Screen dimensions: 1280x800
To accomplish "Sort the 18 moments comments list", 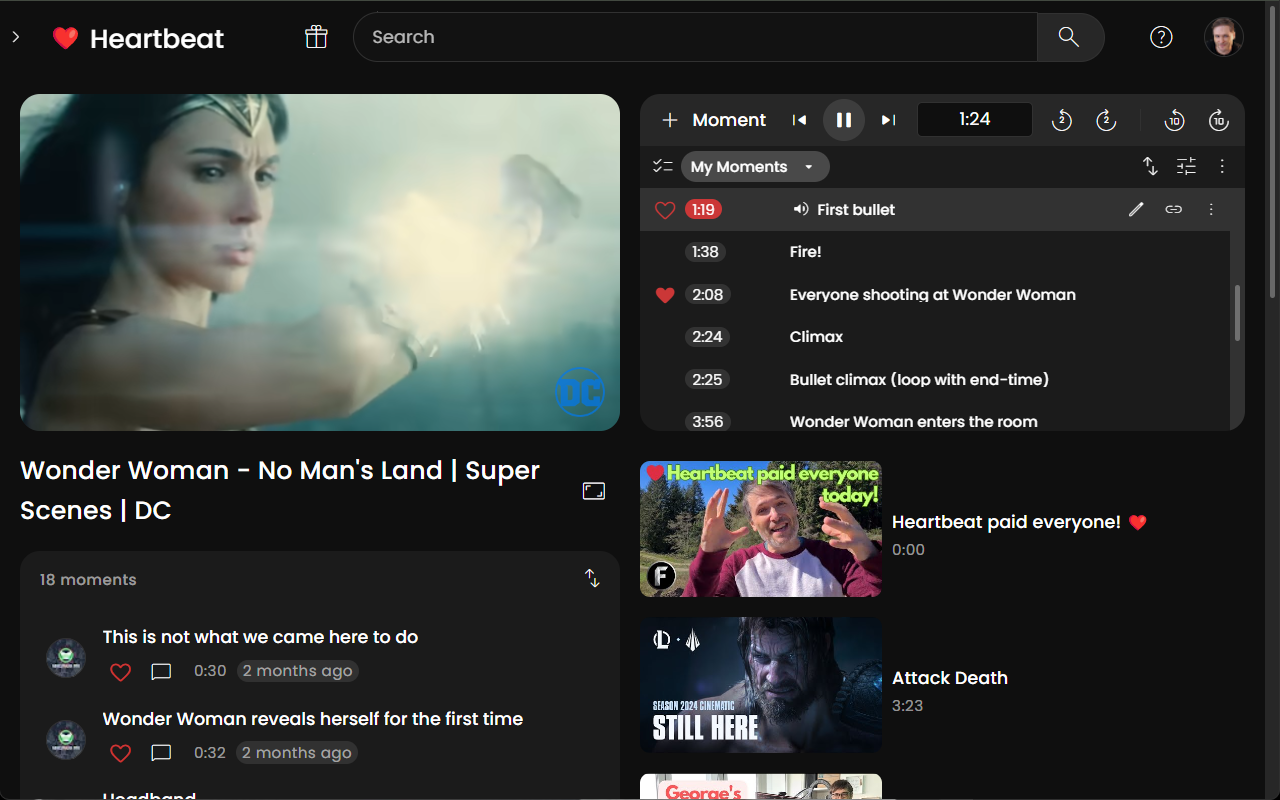I will point(593,579).
